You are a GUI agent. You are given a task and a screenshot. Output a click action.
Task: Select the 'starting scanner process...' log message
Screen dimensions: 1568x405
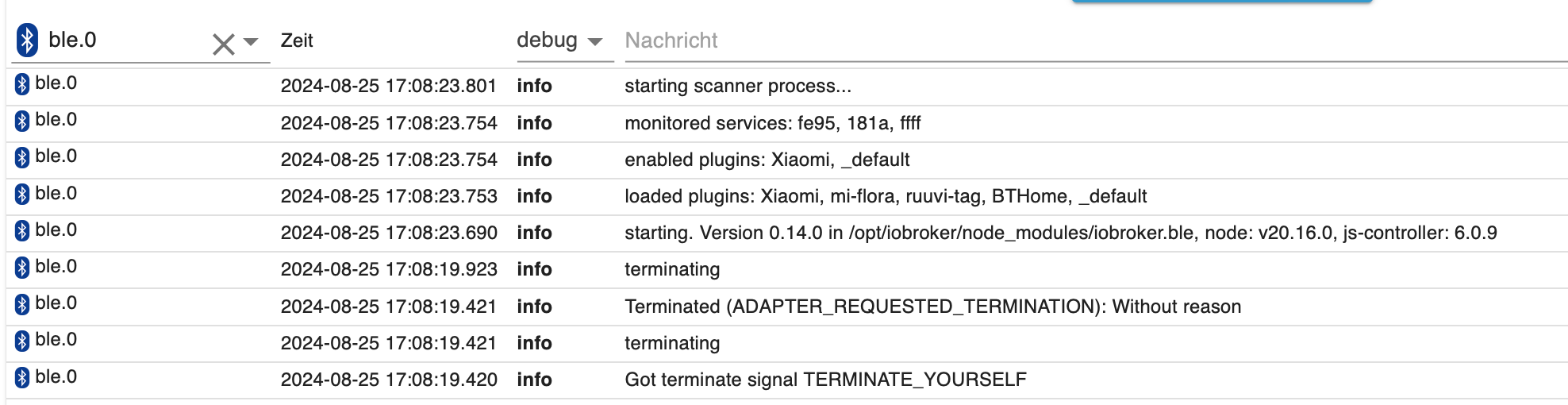[738, 86]
